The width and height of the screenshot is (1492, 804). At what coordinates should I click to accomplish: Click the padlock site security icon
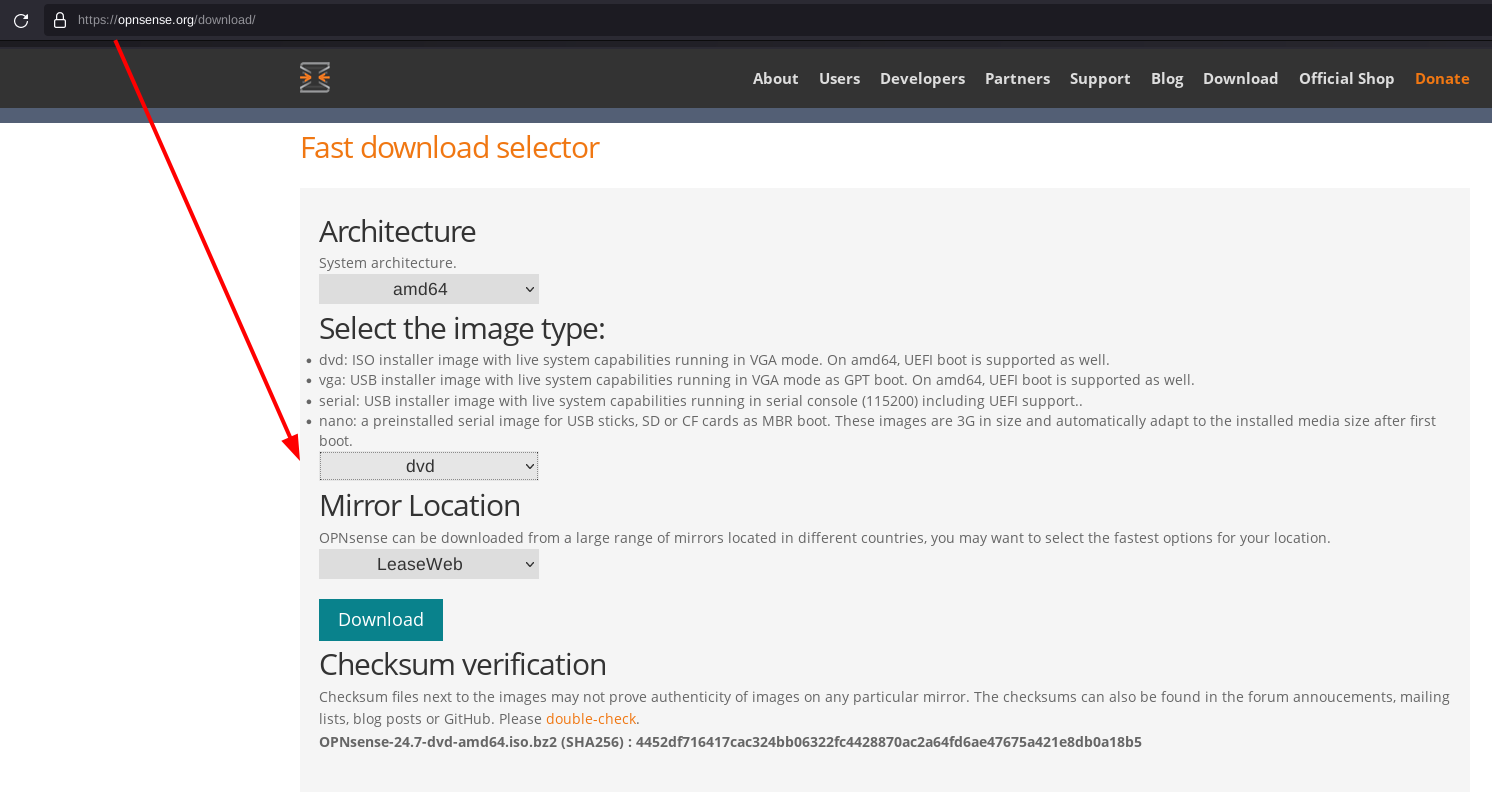coord(59,20)
